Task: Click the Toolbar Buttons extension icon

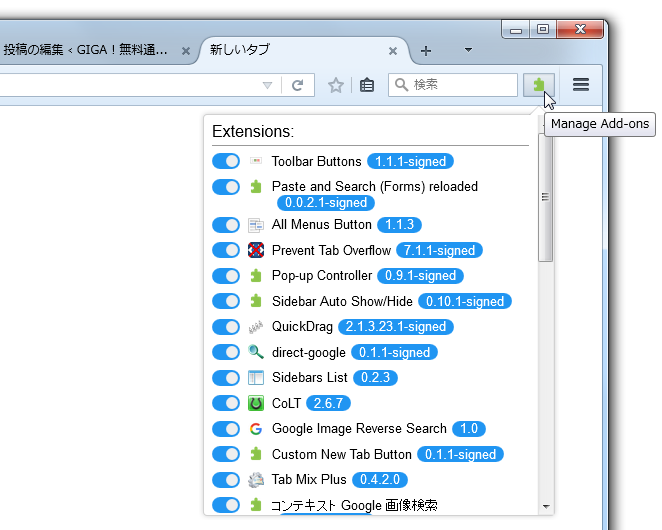Action: click(x=255, y=161)
